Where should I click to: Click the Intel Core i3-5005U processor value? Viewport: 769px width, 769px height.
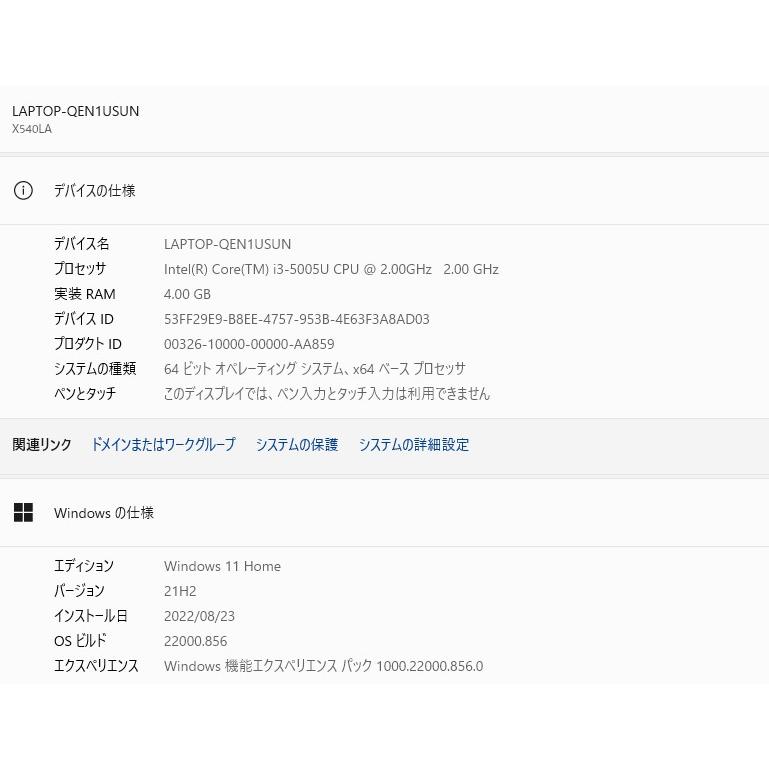(x=330, y=269)
